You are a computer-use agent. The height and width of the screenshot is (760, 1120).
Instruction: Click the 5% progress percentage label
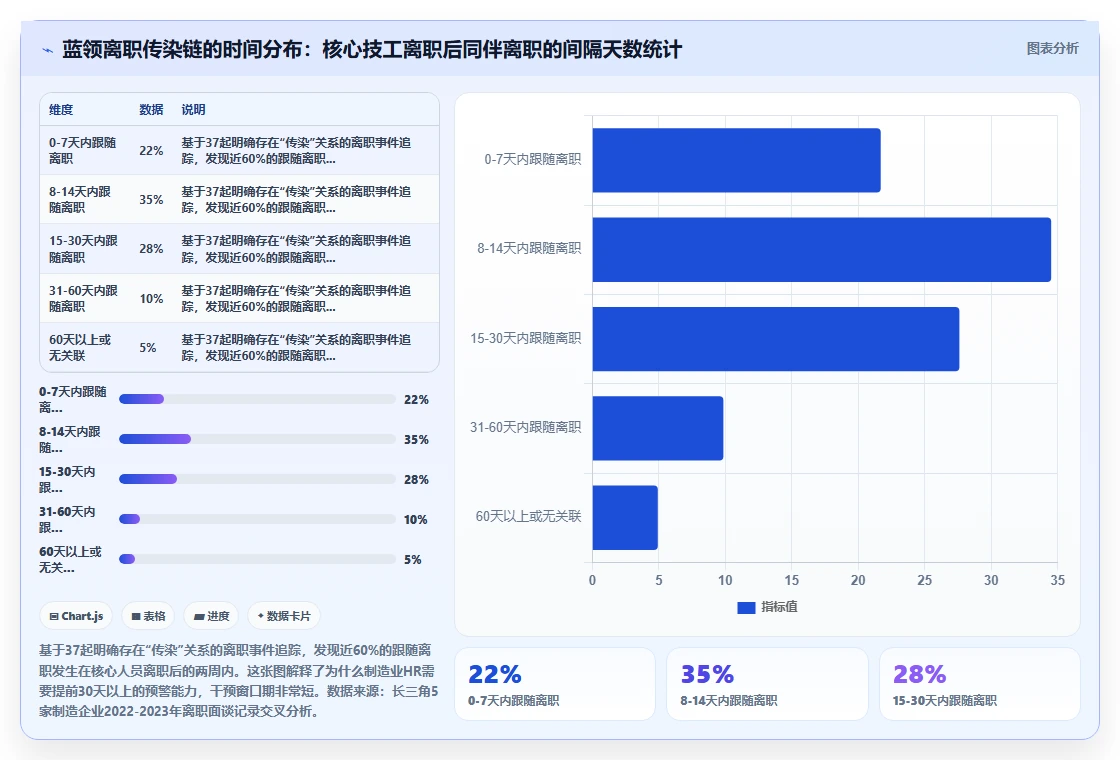413,560
